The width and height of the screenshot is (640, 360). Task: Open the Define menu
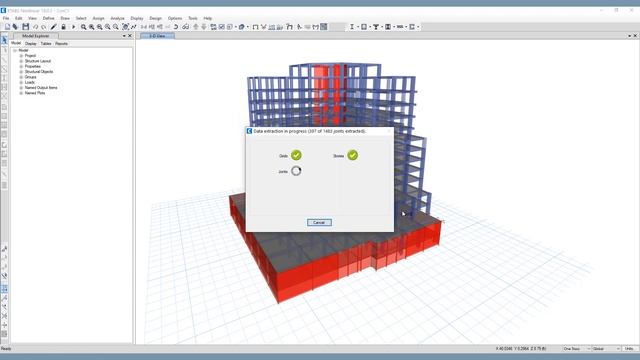tap(48, 18)
